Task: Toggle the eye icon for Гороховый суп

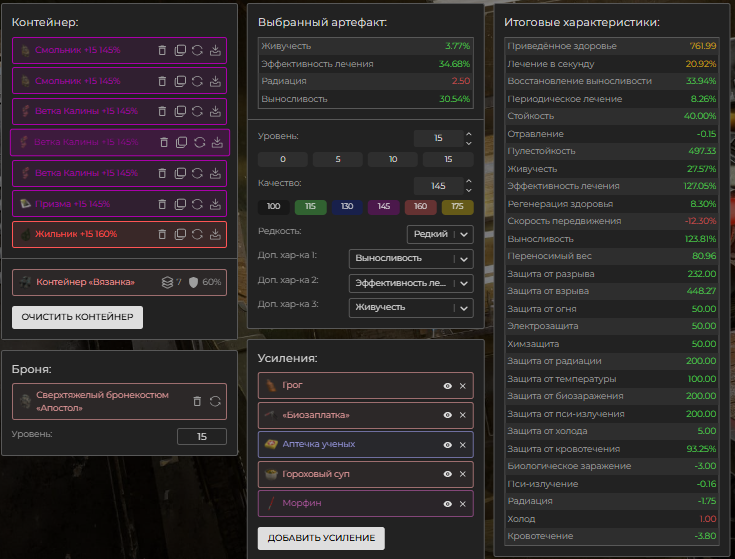Action: pyautogui.click(x=447, y=474)
